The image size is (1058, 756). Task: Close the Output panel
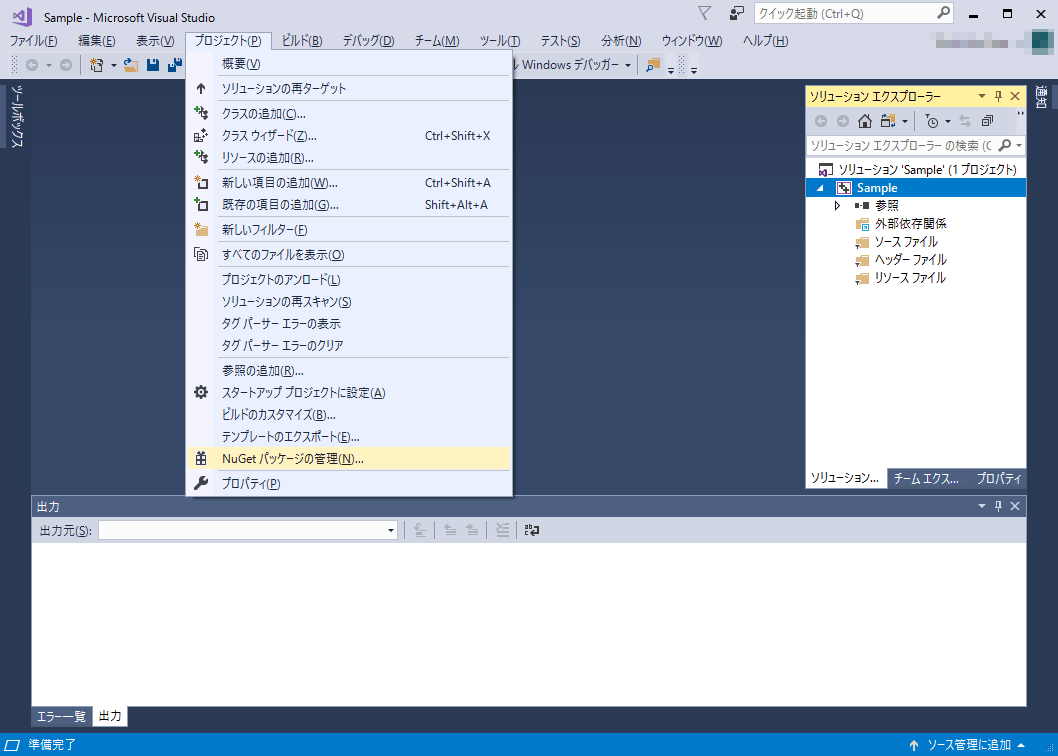(x=1015, y=507)
